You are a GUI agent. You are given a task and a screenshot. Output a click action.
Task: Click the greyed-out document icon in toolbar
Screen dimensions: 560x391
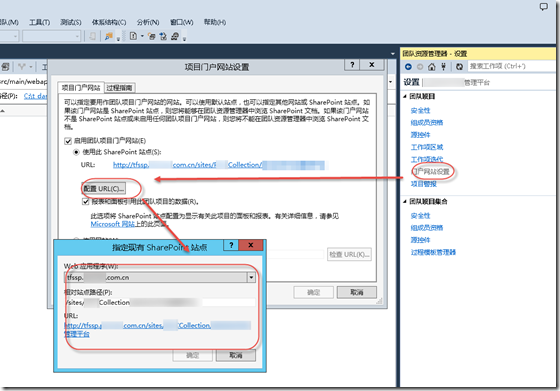[x=92, y=36]
